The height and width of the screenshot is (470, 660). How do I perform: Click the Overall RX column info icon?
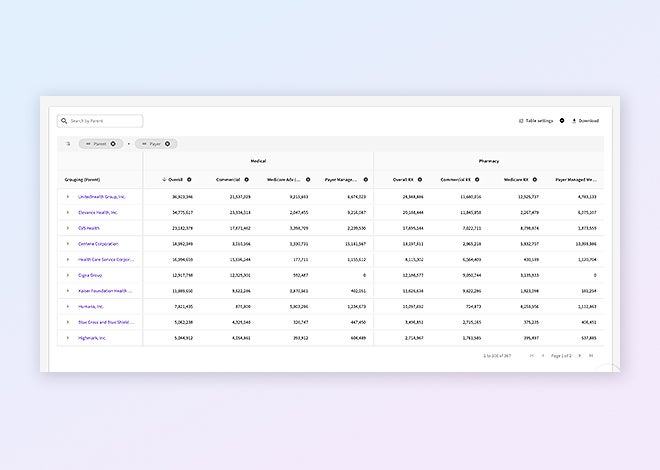(420, 180)
